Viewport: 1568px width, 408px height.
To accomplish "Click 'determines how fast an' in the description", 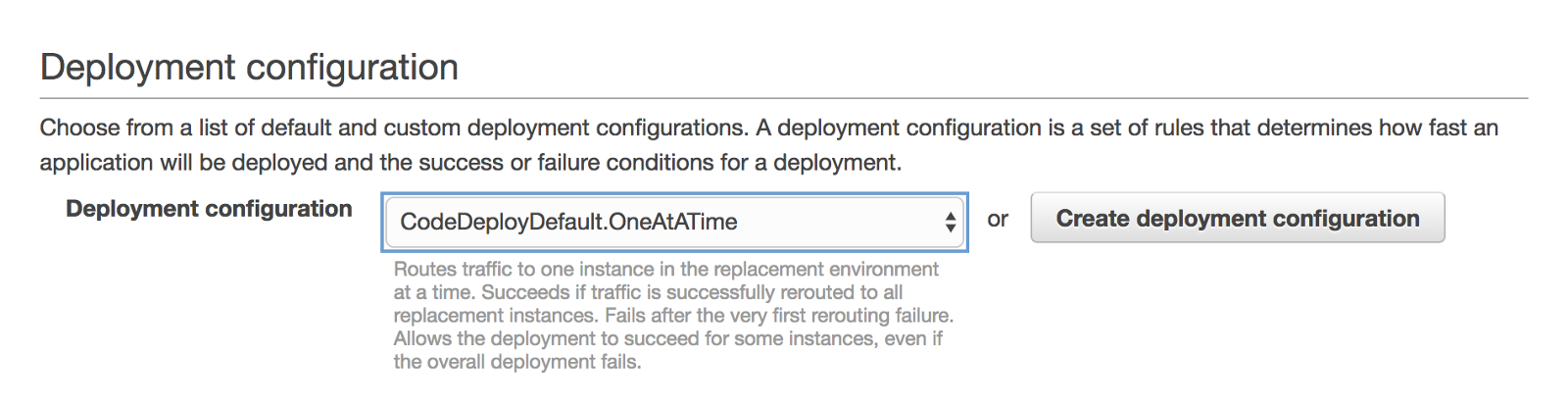I will (1377, 127).
